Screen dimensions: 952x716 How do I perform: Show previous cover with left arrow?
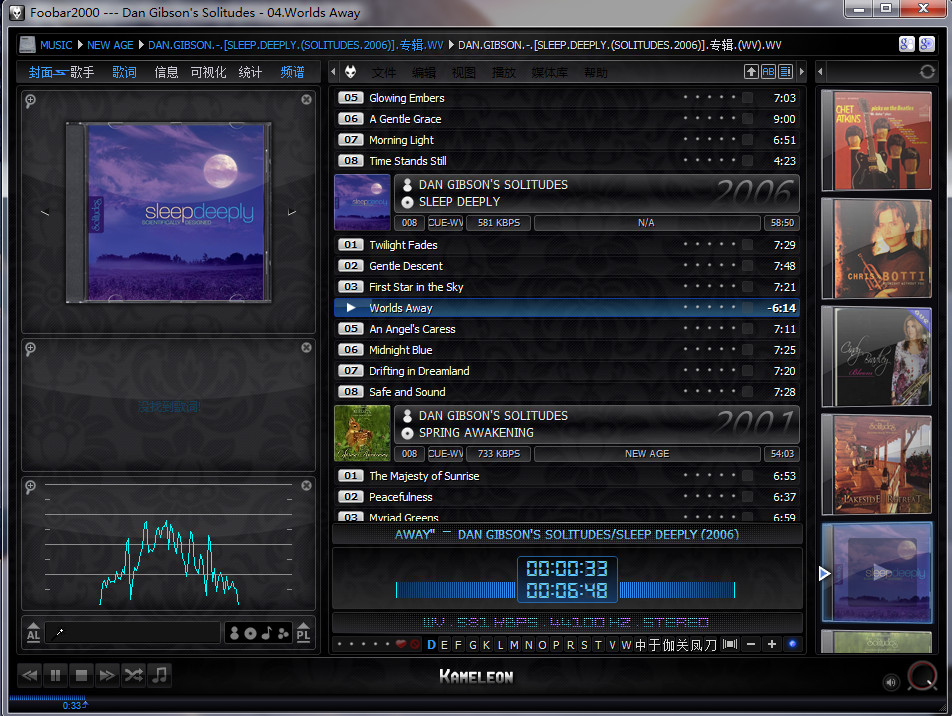45,212
